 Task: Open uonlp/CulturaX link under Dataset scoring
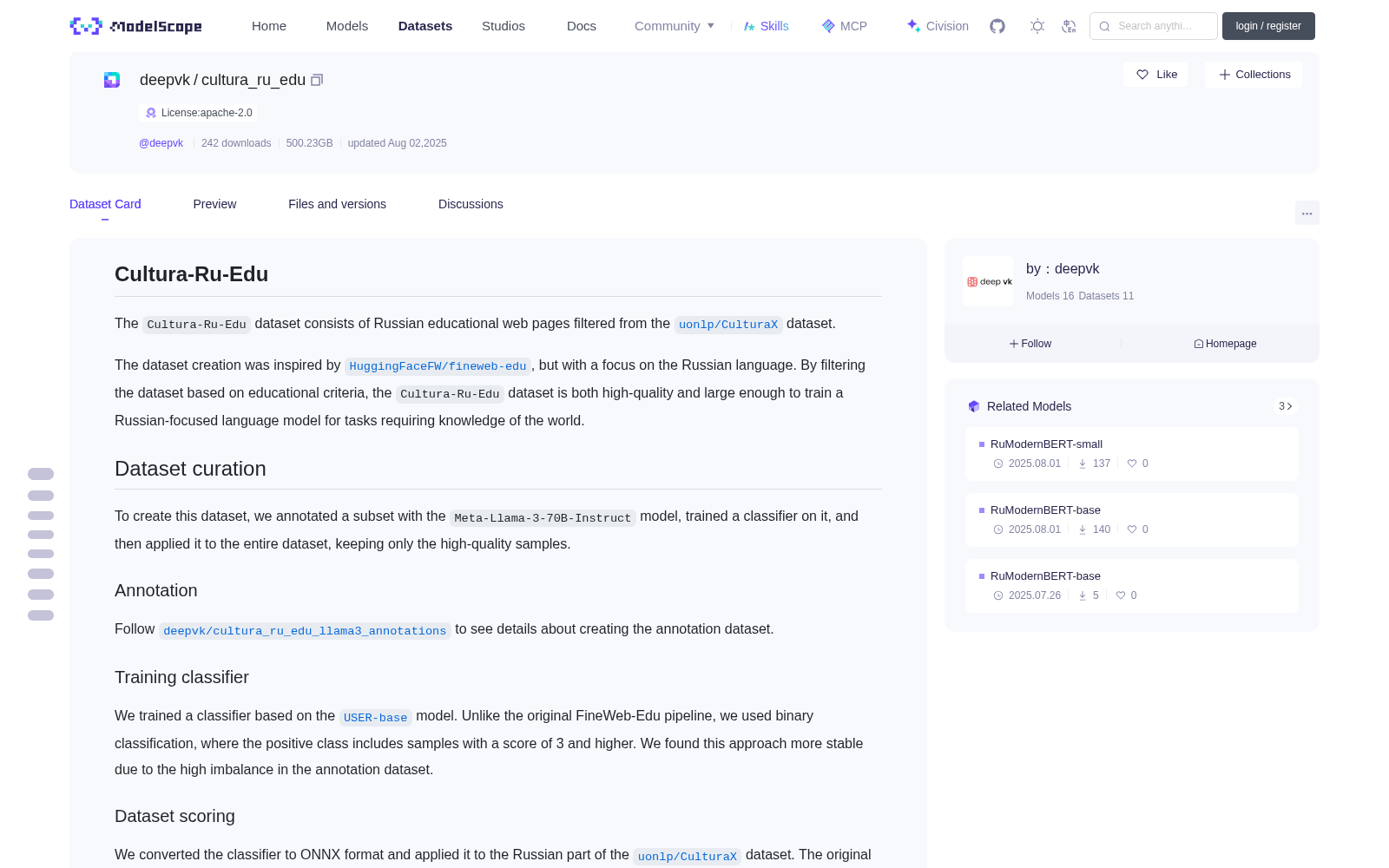click(688, 857)
